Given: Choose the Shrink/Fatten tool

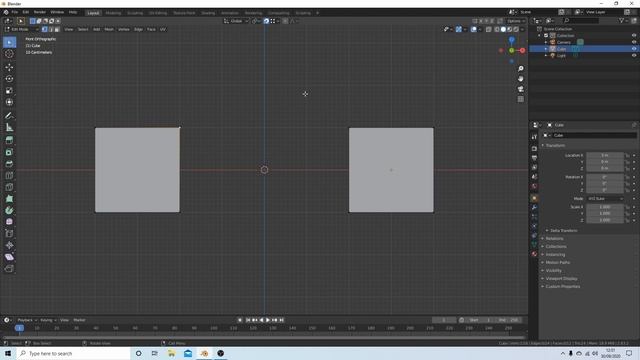Looking at the screenshot, I should 9,245.
